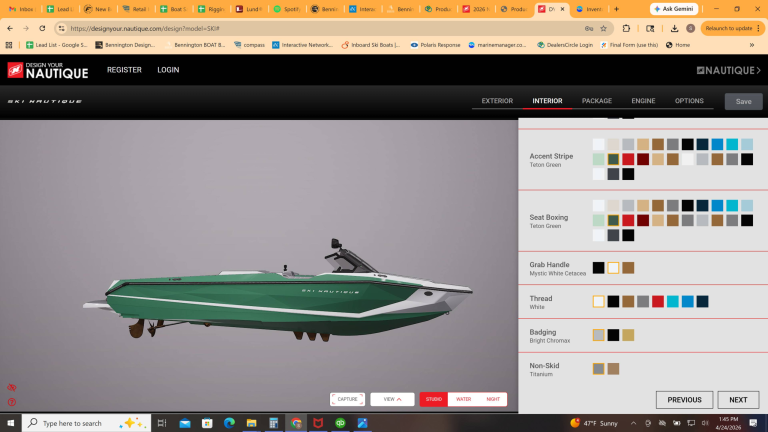Screen dimensions: 768x432
Task: Open the Windows Start menu
Action: click(x=10, y=423)
